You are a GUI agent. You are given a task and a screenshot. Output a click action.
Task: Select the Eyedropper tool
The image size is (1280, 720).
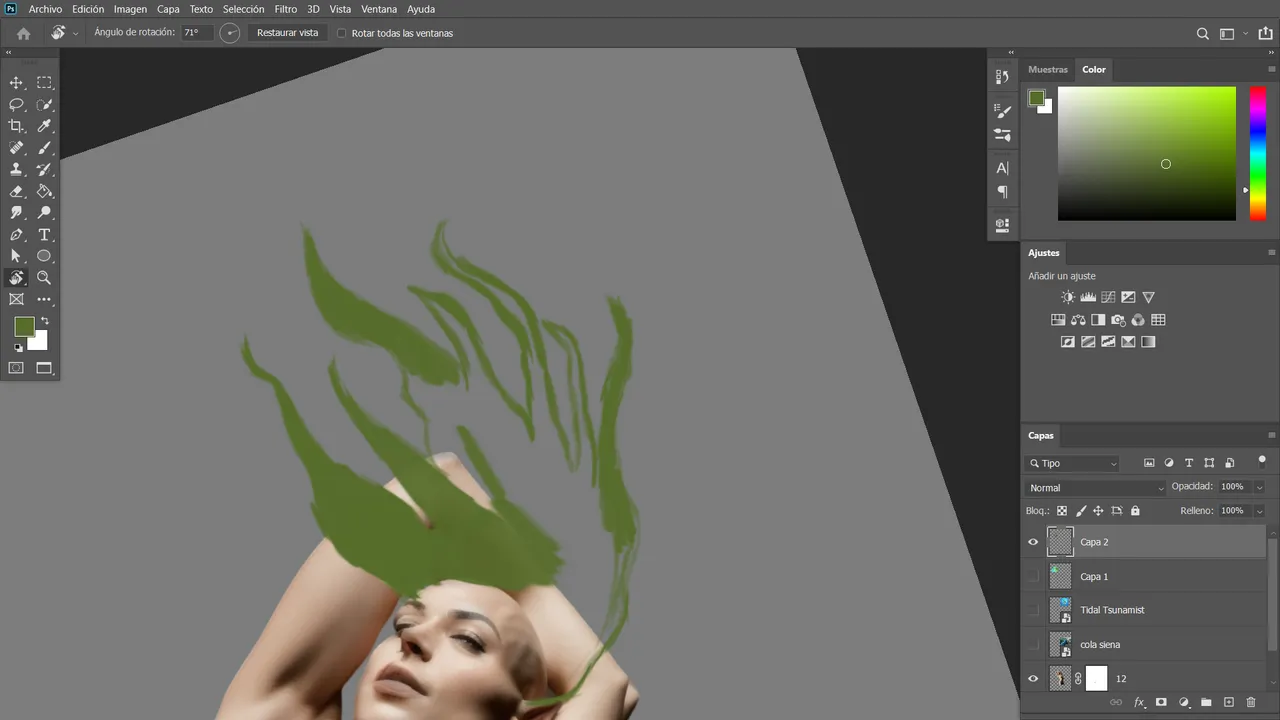pyautogui.click(x=44, y=126)
